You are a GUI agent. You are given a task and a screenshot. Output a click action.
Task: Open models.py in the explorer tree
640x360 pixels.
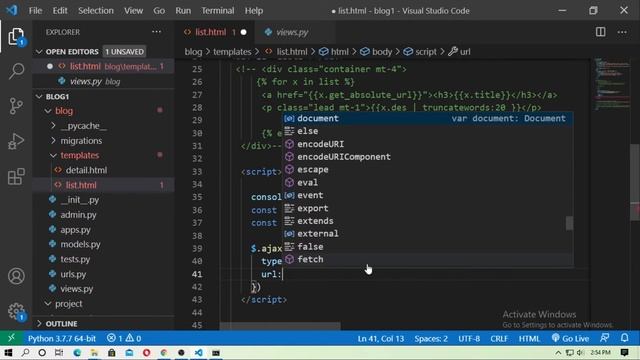[x=80, y=244]
